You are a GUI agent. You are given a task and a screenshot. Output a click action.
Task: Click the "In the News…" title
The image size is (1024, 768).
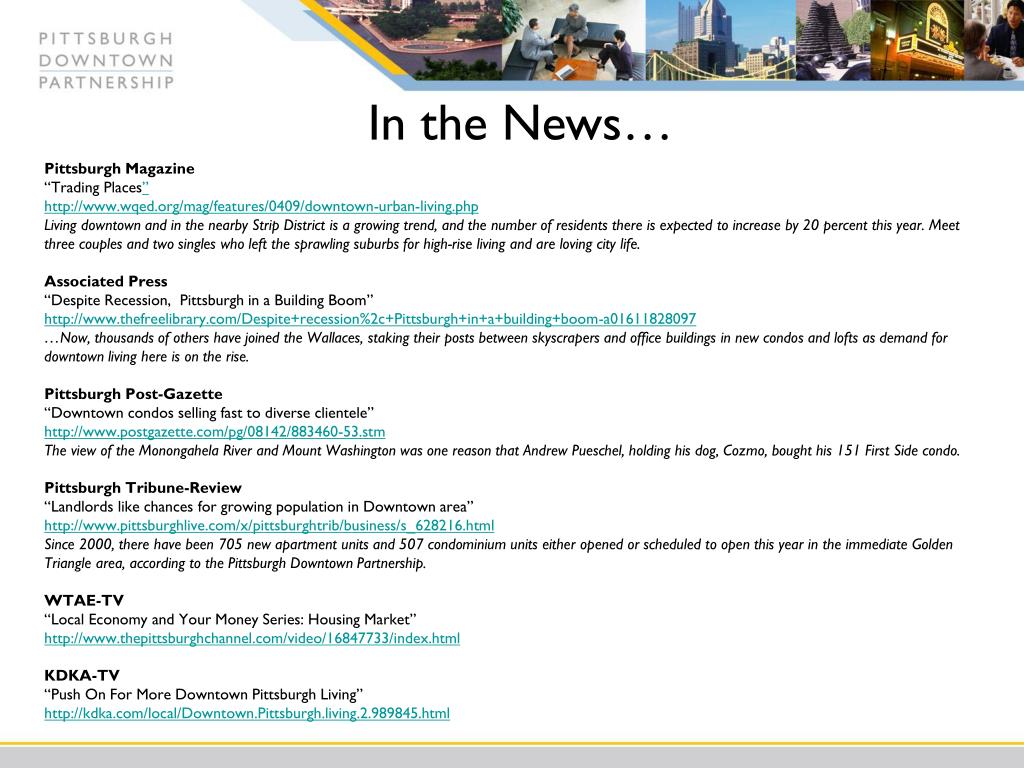pos(519,123)
